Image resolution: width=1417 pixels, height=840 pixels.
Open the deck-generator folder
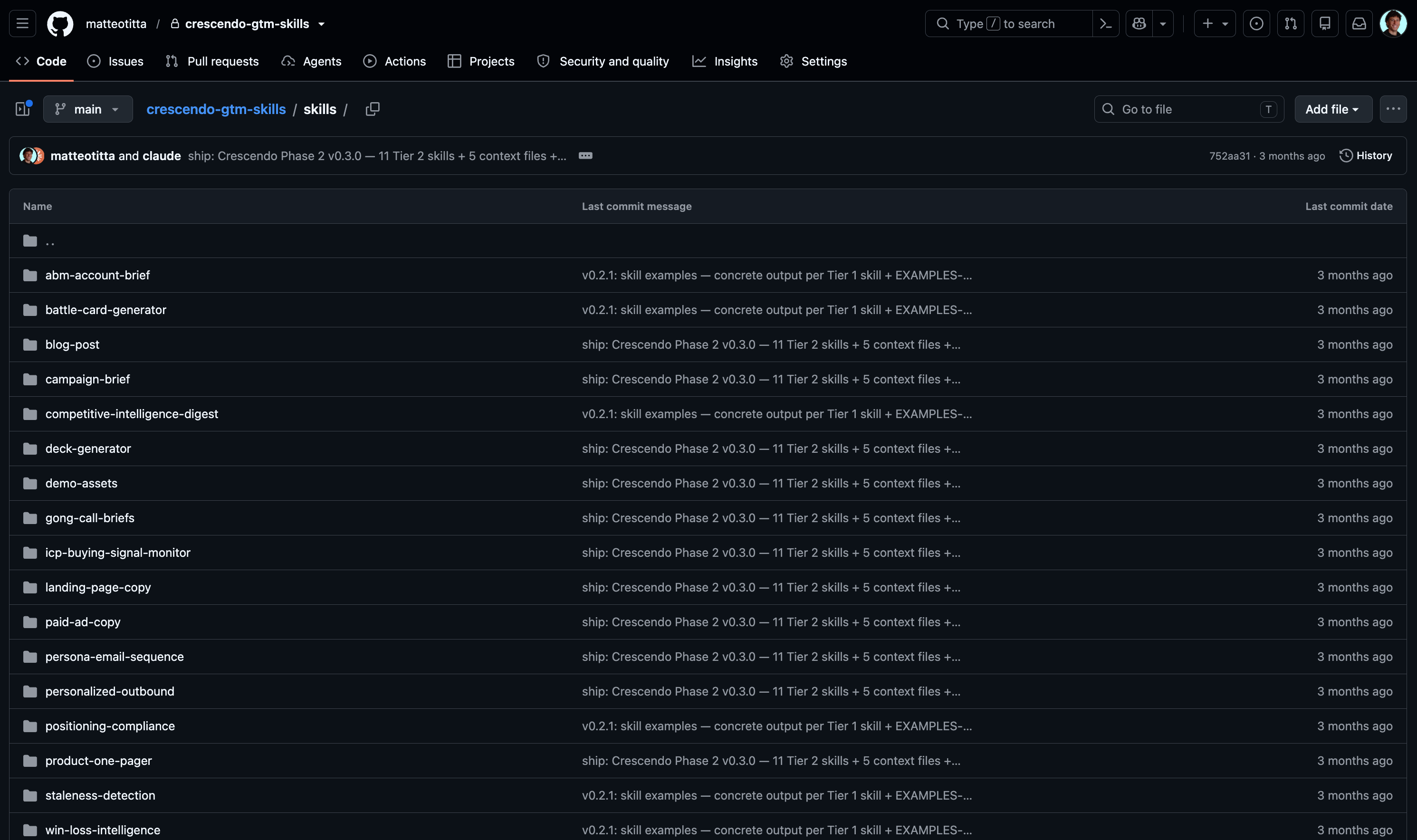click(x=88, y=449)
